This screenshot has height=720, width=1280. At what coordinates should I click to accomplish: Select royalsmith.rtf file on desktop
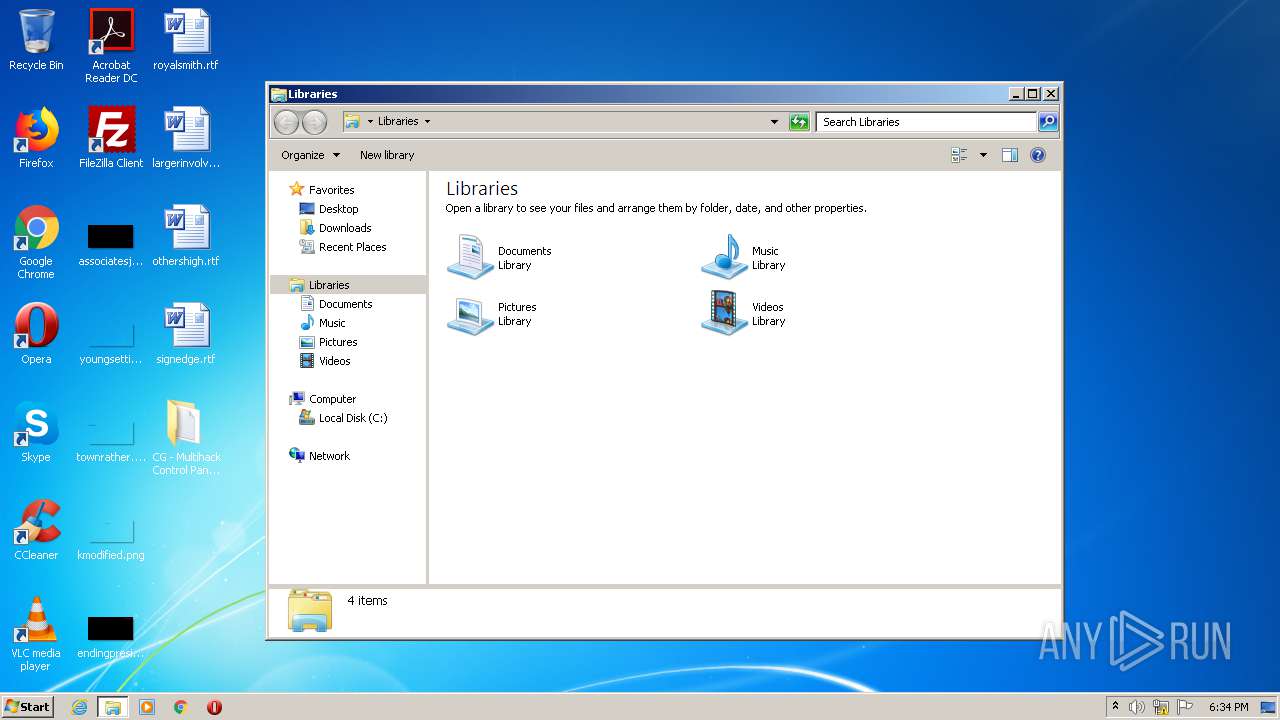coord(186,40)
